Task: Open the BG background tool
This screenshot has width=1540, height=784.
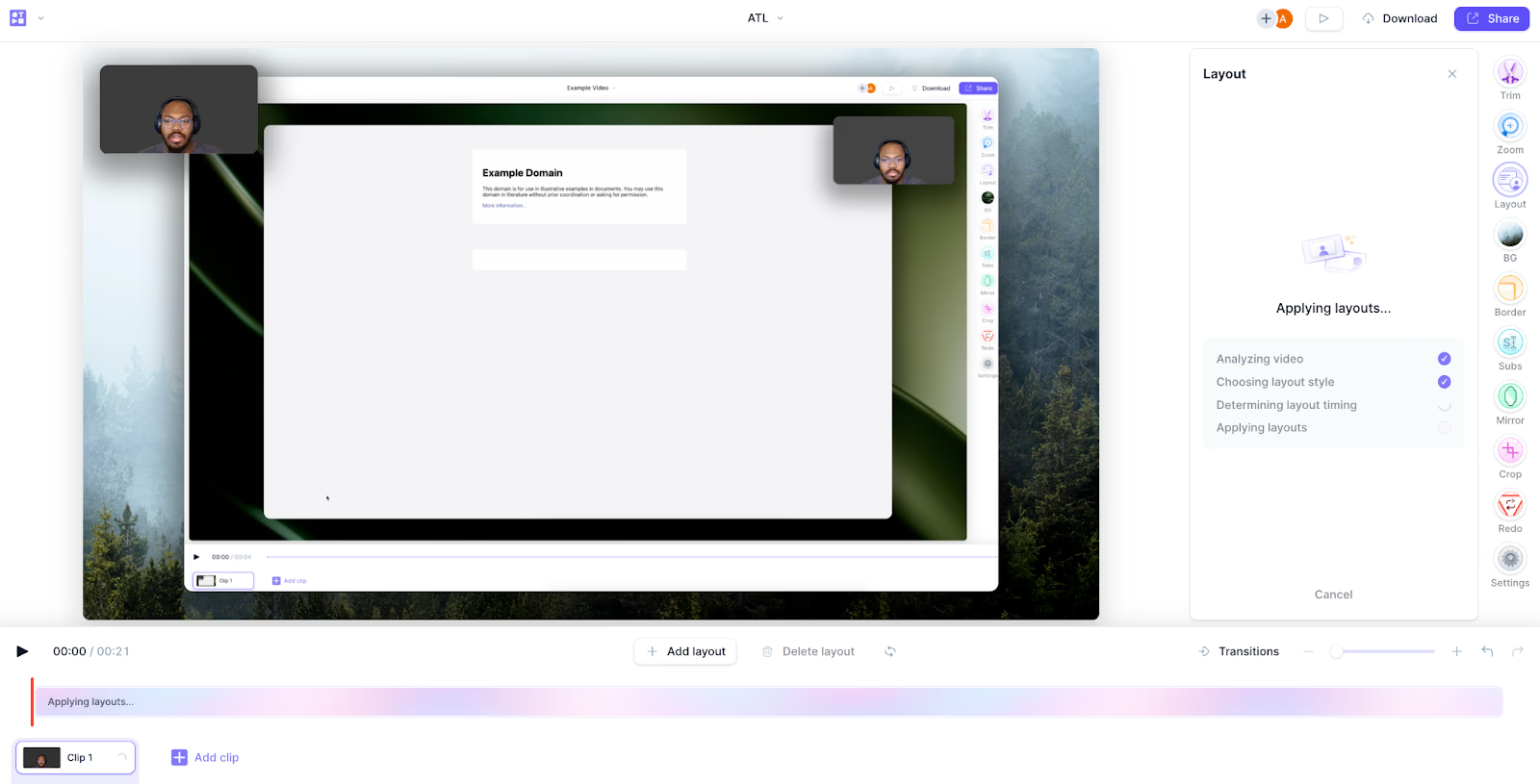Action: coord(1509,240)
